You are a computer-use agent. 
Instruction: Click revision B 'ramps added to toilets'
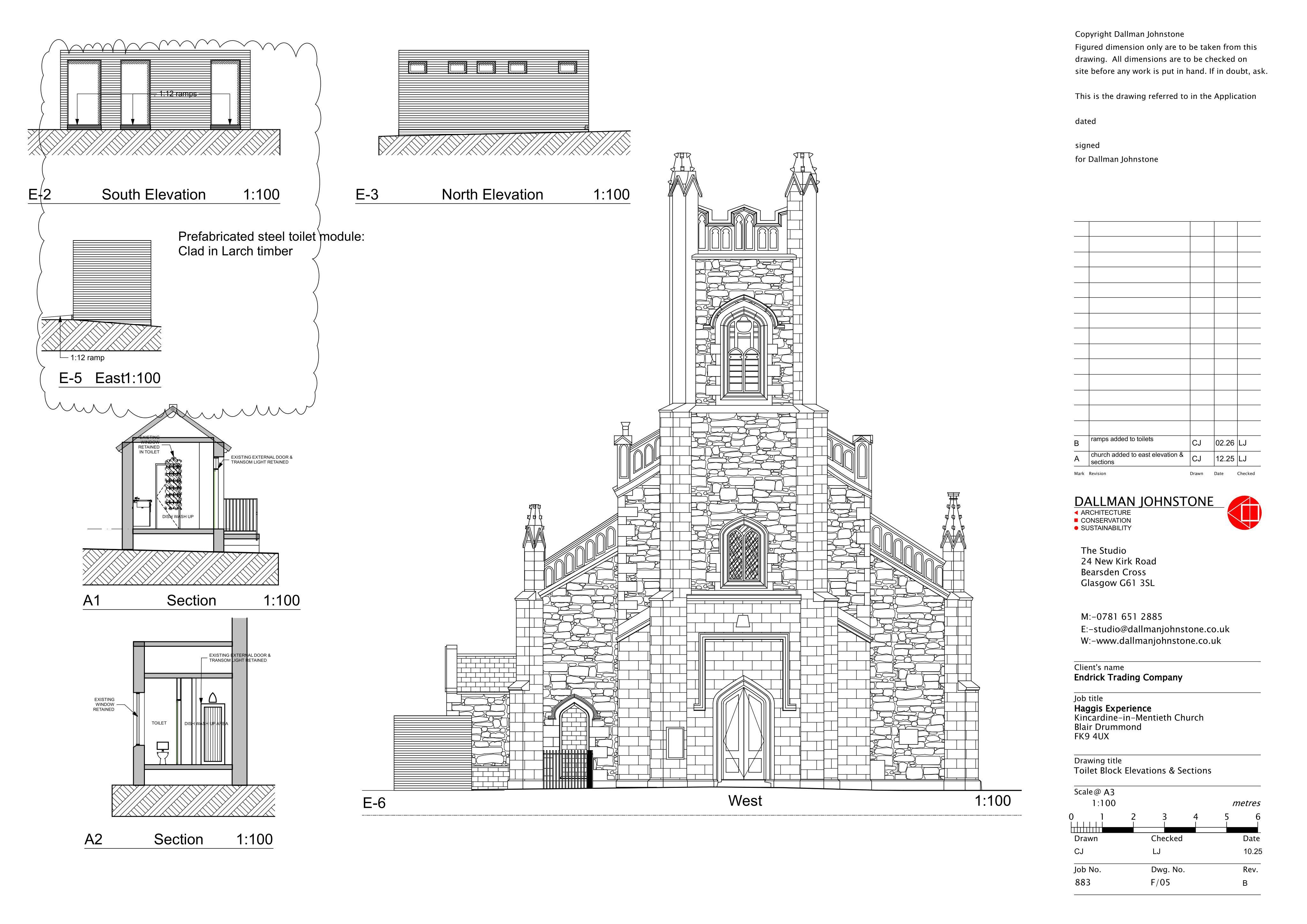tap(1122, 439)
